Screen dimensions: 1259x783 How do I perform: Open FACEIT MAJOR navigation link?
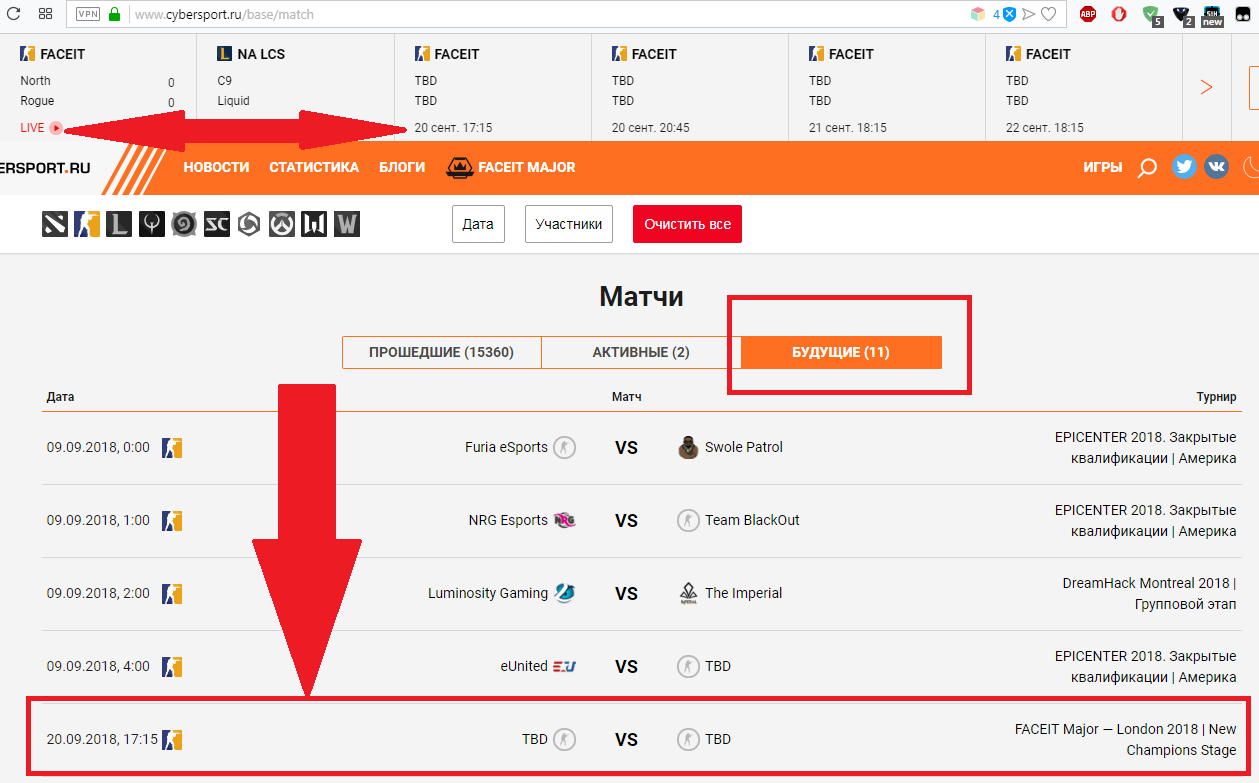(511, 167)
